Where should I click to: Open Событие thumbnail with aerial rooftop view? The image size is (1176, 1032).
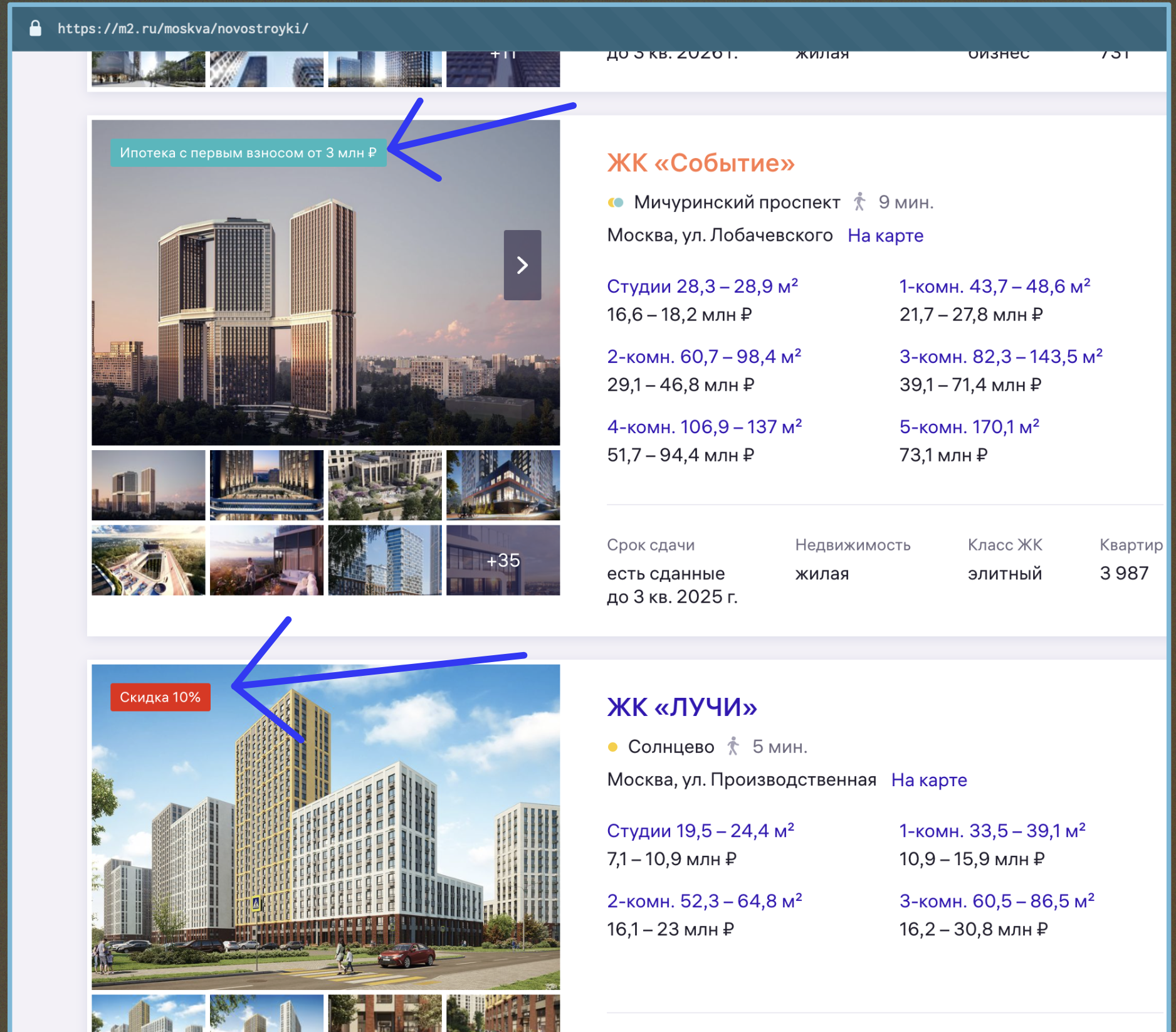point(148,560)
